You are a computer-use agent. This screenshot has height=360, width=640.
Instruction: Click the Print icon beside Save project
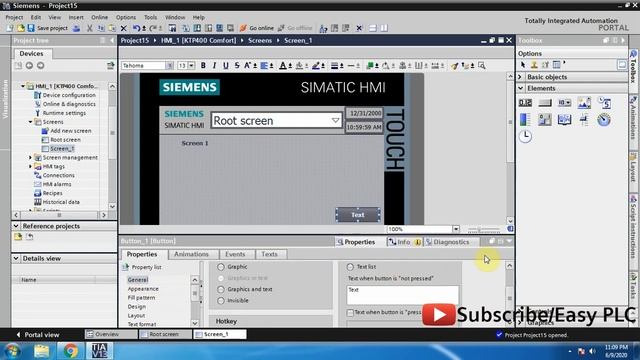click(76, 28)
